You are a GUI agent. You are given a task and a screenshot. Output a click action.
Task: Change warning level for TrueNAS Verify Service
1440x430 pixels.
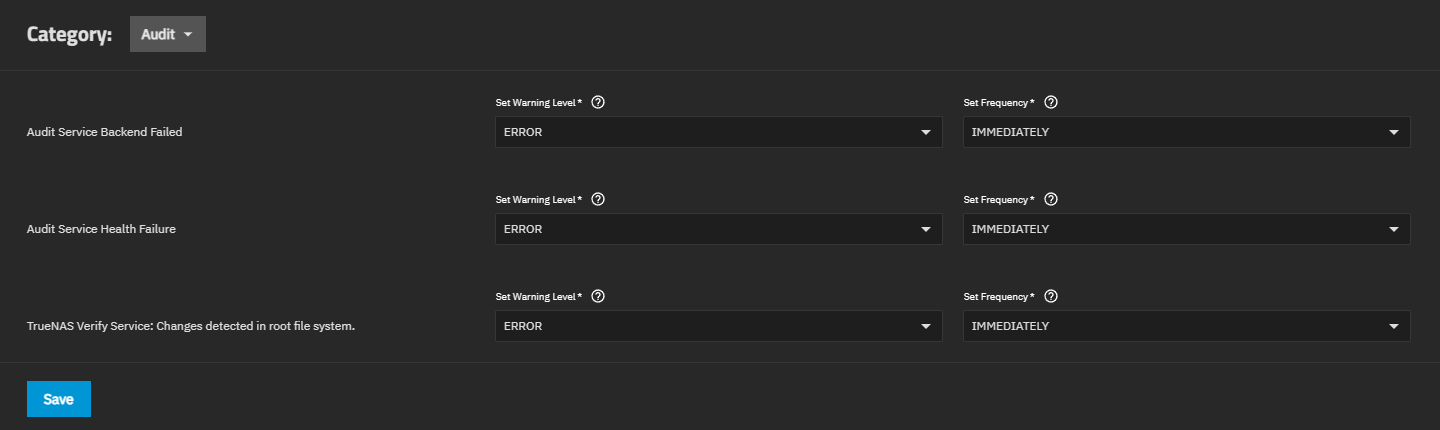pos(718,326)
